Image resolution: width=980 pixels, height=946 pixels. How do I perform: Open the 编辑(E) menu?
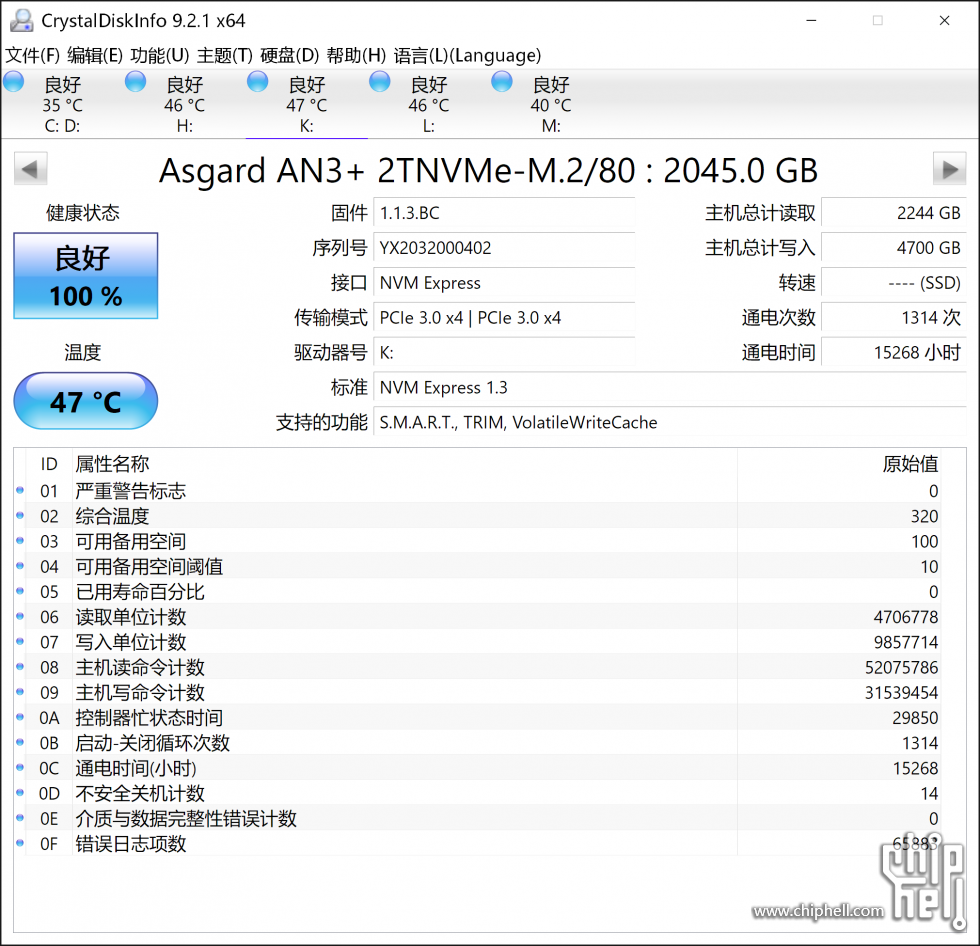pos(95,56)
